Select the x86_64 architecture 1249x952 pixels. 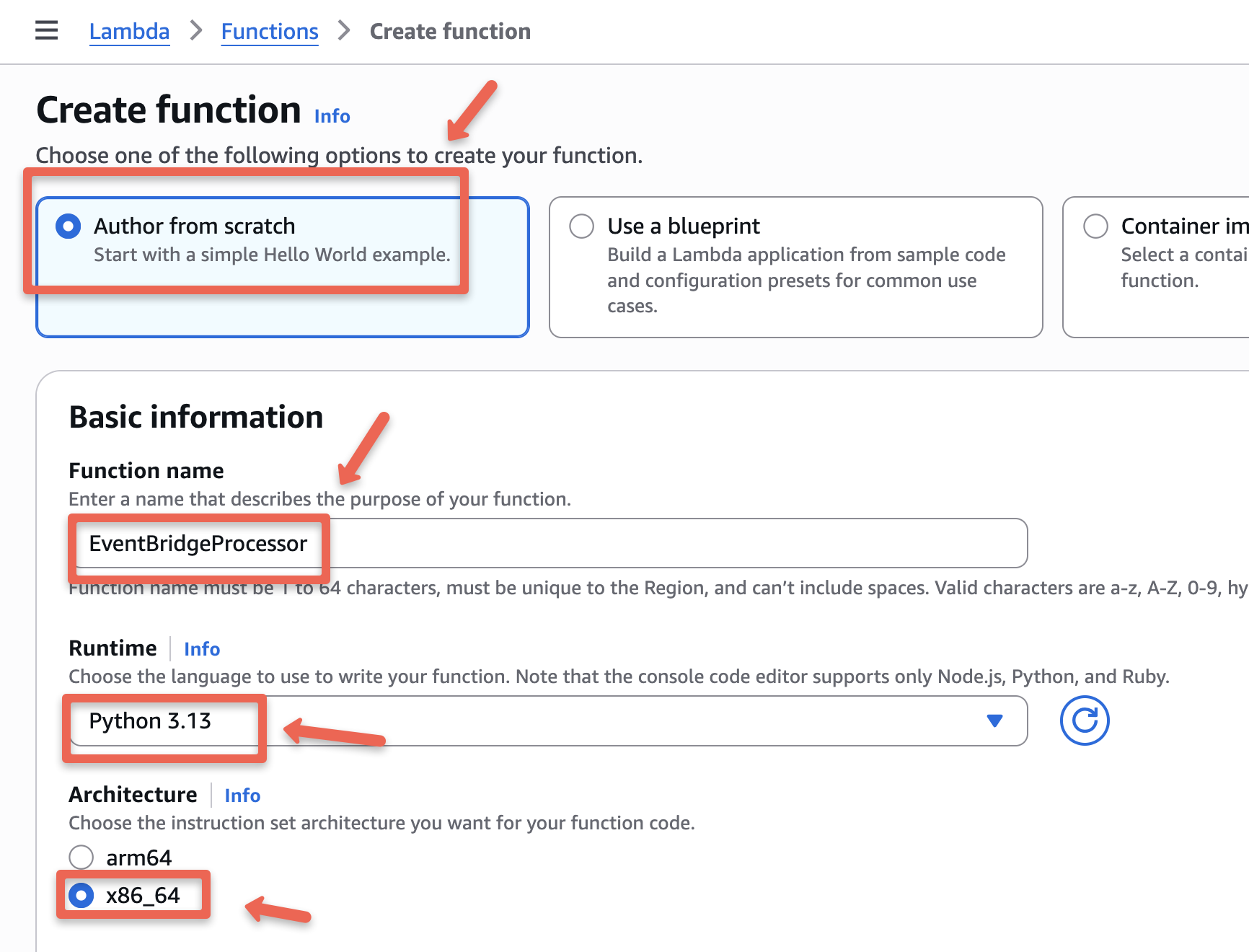pos(81,896)
